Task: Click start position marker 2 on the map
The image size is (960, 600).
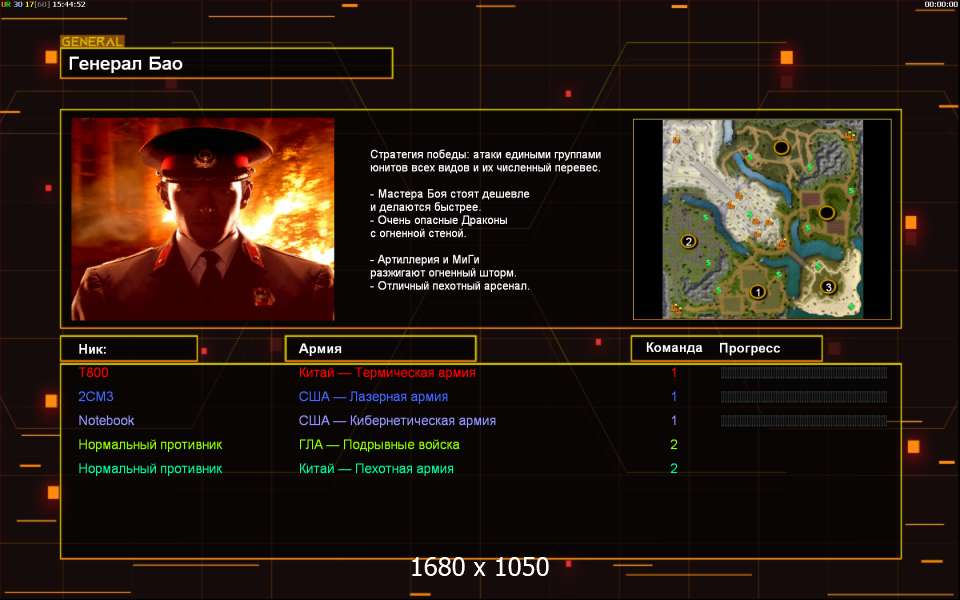Action: 688,241
